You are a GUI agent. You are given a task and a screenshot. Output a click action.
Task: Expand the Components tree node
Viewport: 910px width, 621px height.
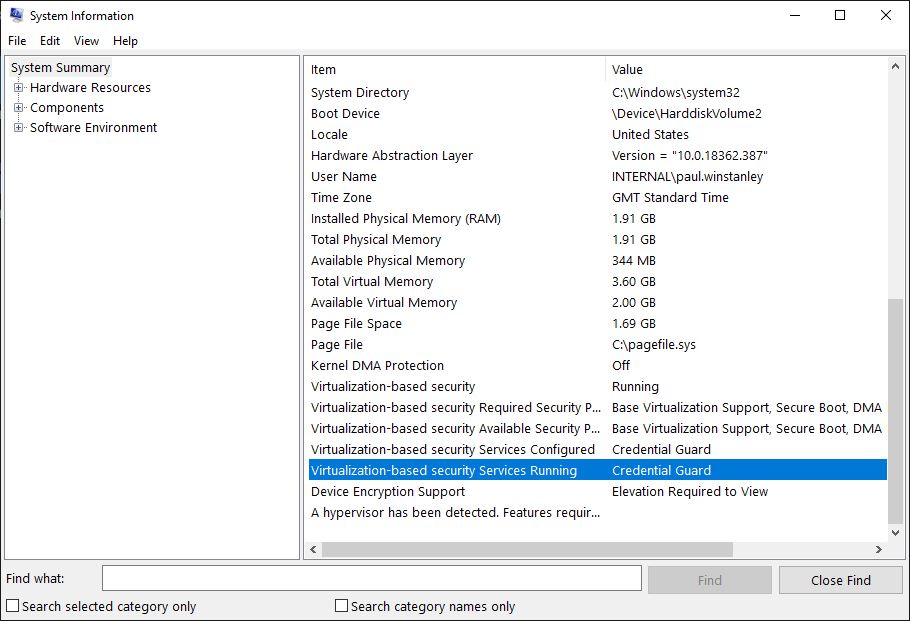(x=17, y=107)
